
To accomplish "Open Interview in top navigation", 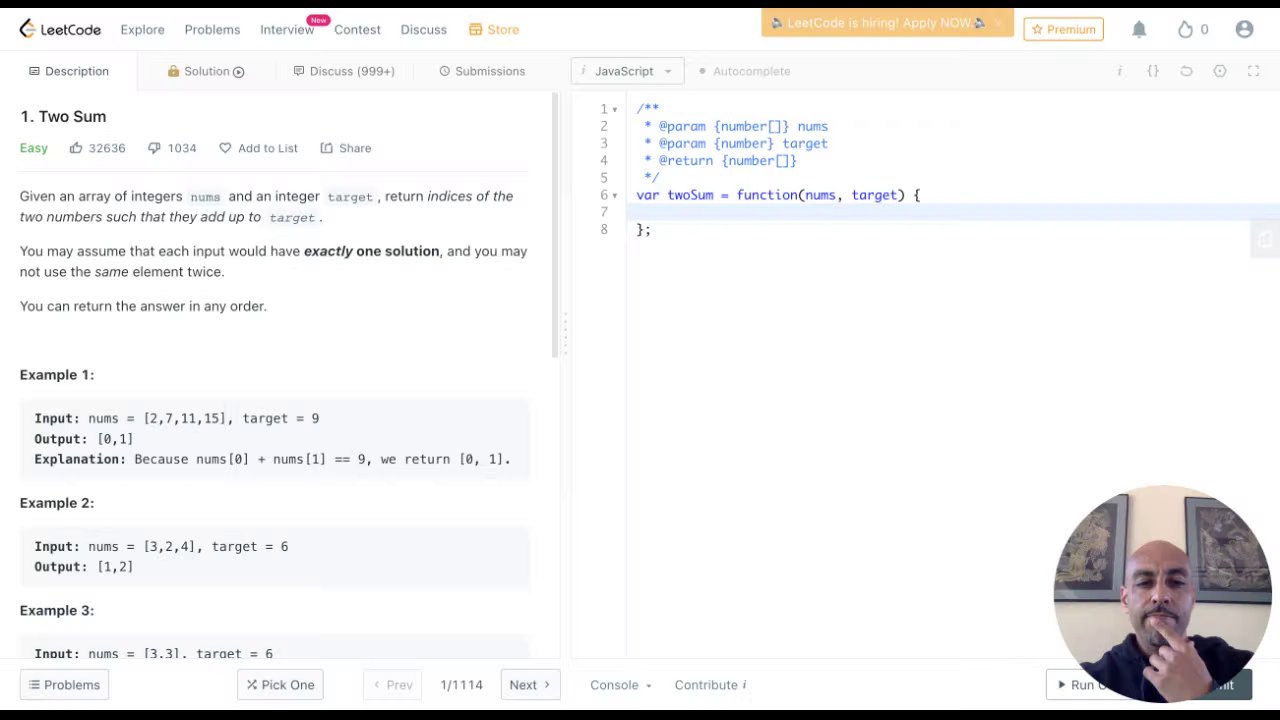I will click(x=287, y=30).
